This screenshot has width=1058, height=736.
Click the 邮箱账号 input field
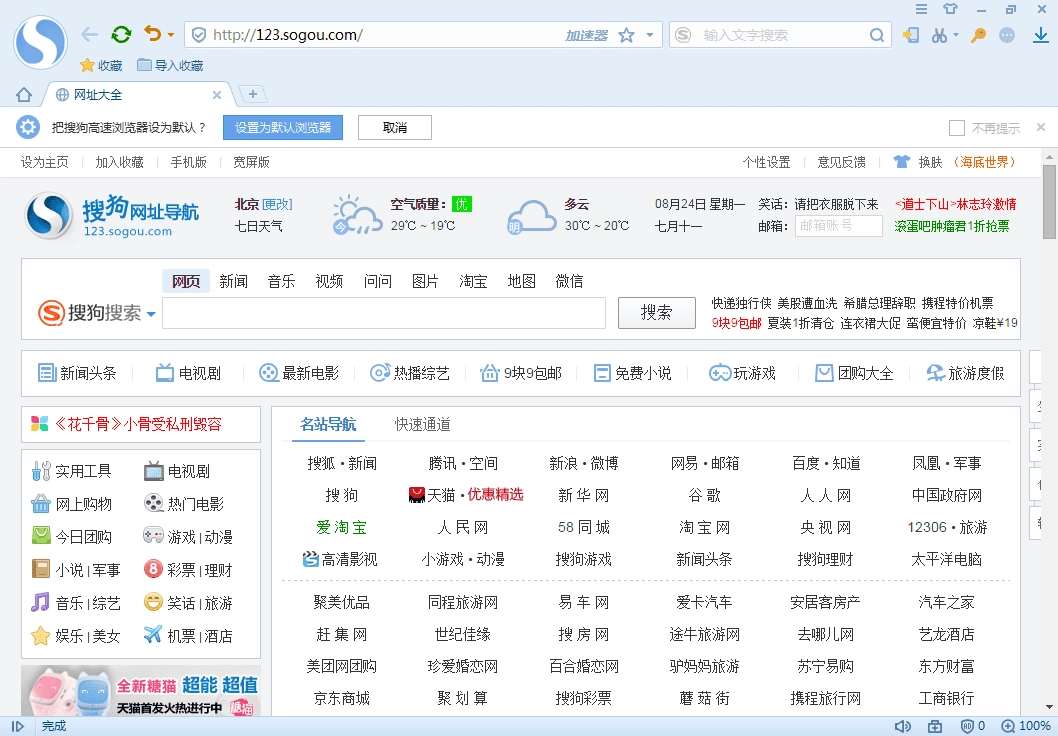[839, 226]
